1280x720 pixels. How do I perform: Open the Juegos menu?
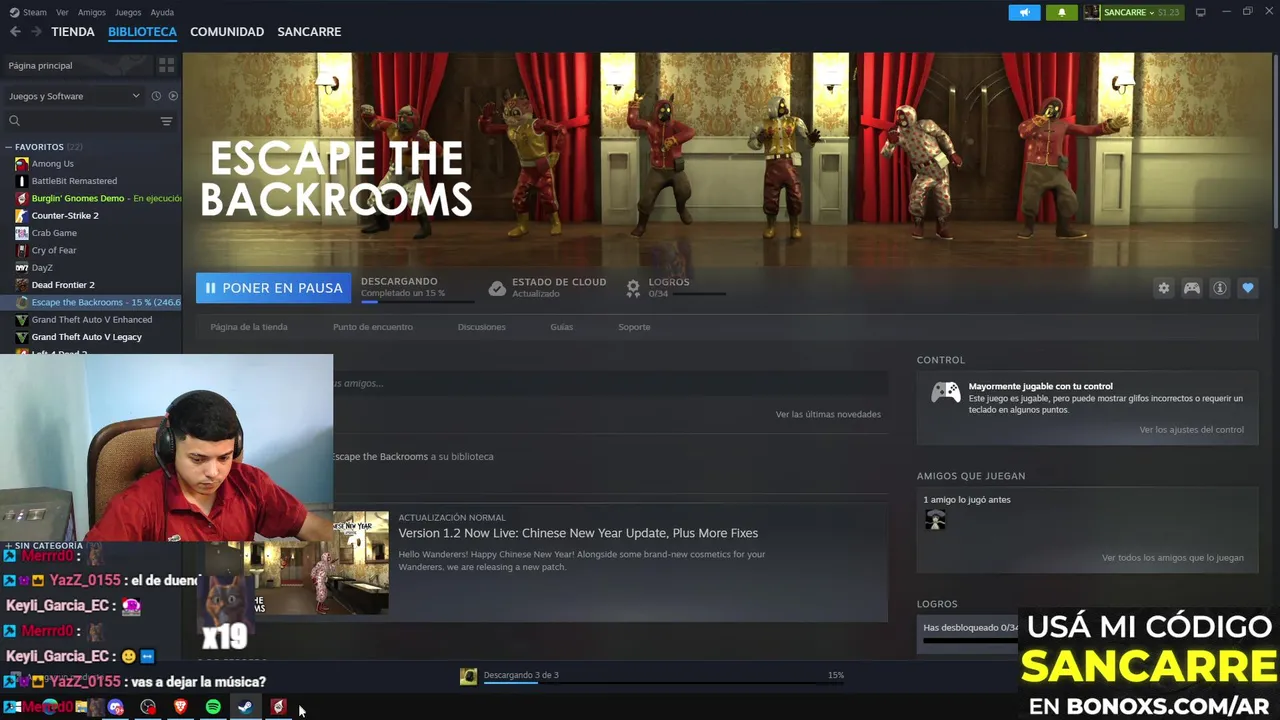click(128, 12)
